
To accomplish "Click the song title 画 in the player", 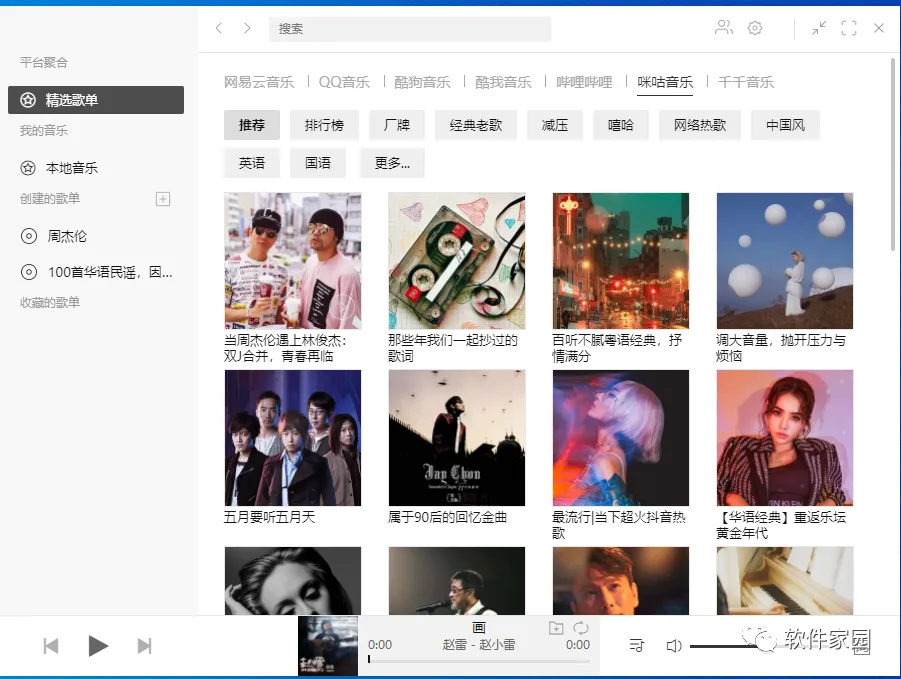I will [x=479, y=627].
